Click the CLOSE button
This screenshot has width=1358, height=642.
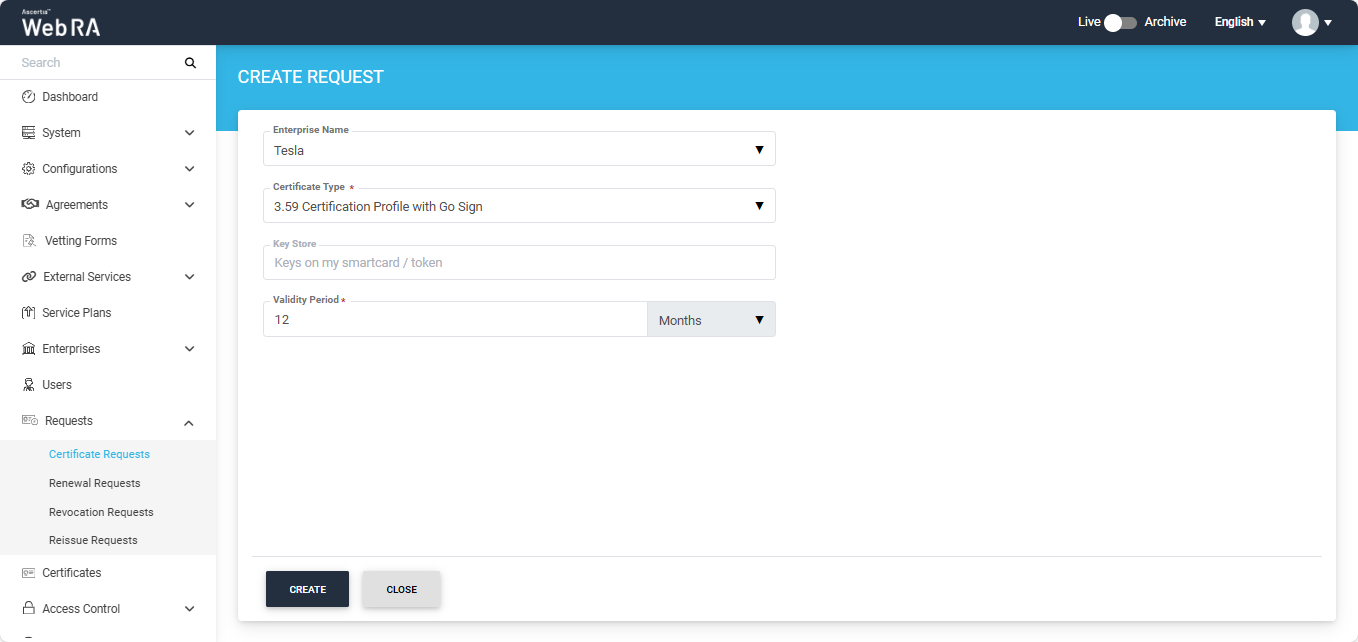coord(401,589)
